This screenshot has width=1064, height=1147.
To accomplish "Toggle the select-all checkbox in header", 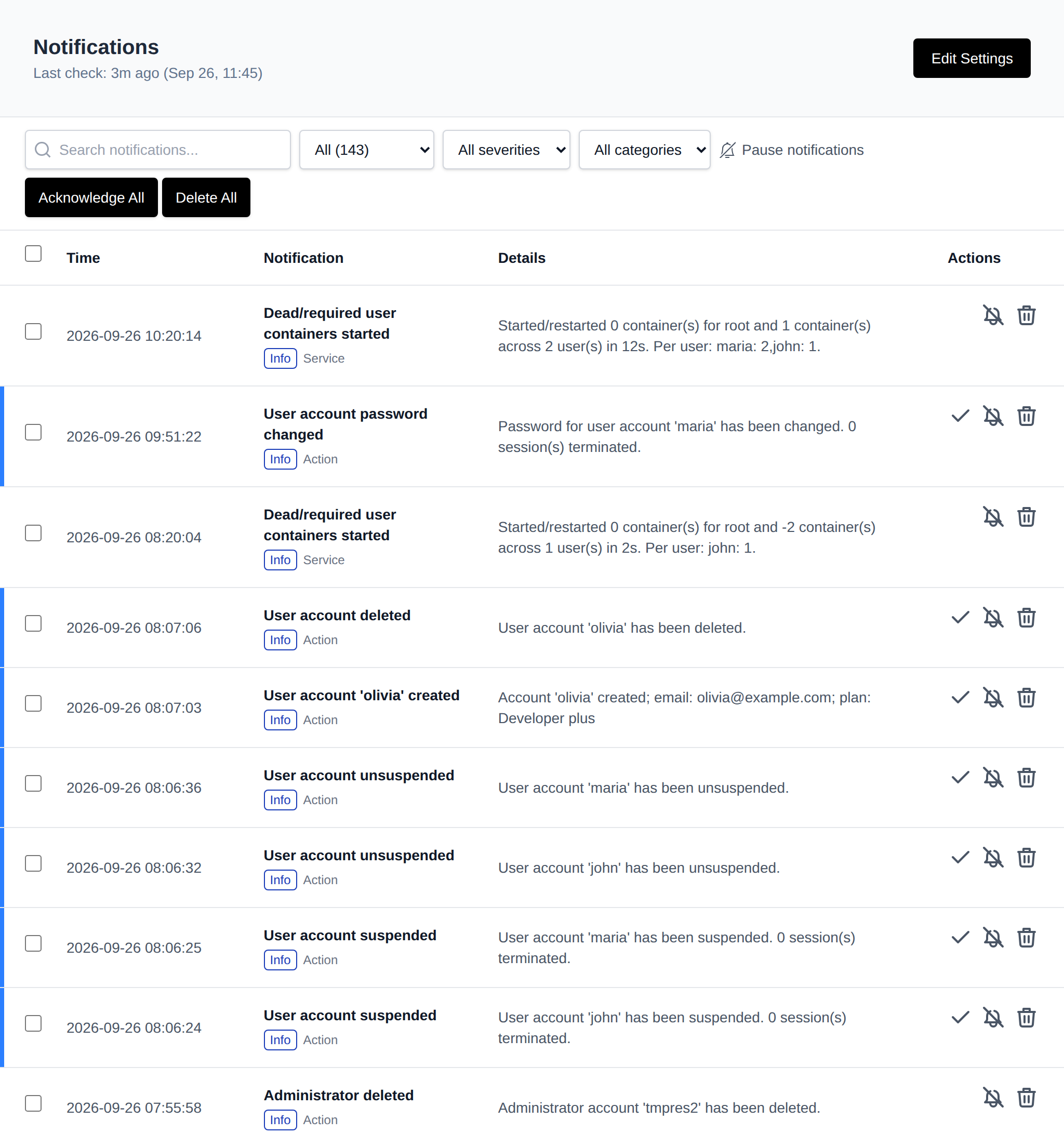I will [33, 254].
